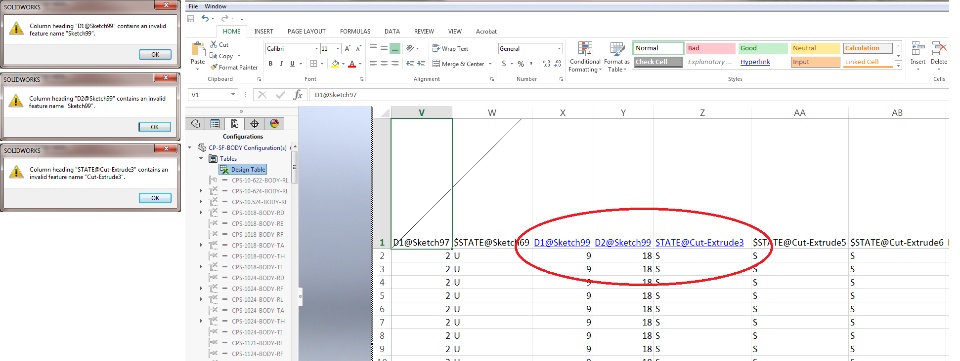The image size is (960, 361).
Task: Redo the last undone action
Action: pyautogui.click(x=225, y=19)
